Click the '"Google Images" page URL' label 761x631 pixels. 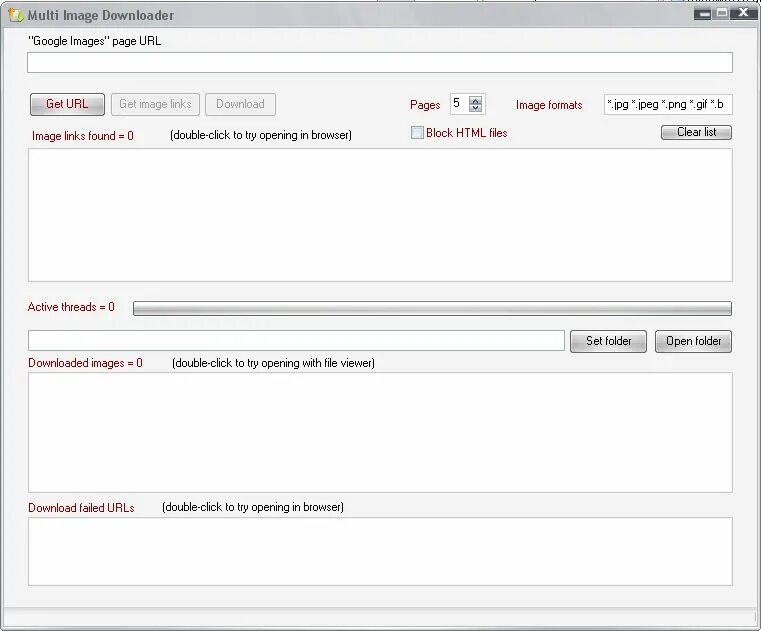click(x=95, y=41)
